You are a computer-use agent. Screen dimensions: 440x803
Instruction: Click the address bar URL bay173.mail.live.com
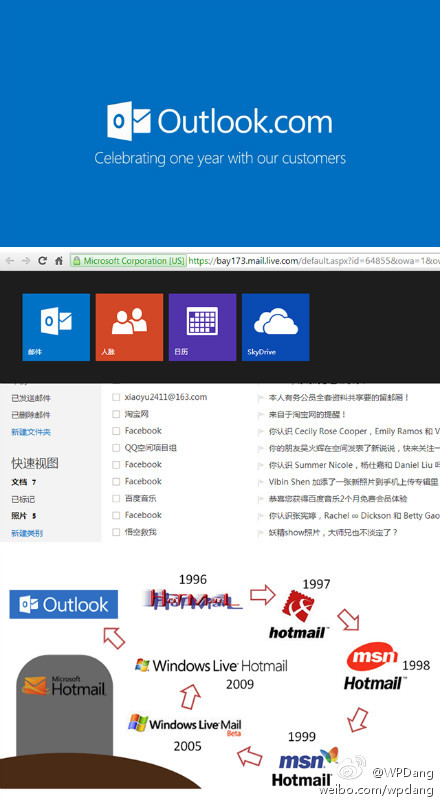pyautogui.click(x=313, y=261)
